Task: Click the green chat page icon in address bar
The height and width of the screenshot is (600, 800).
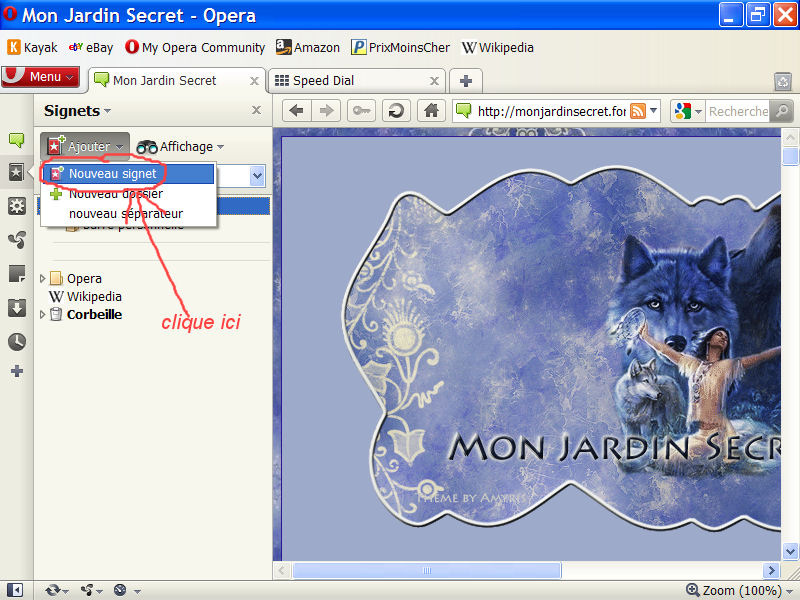Action: coord(463,111)
